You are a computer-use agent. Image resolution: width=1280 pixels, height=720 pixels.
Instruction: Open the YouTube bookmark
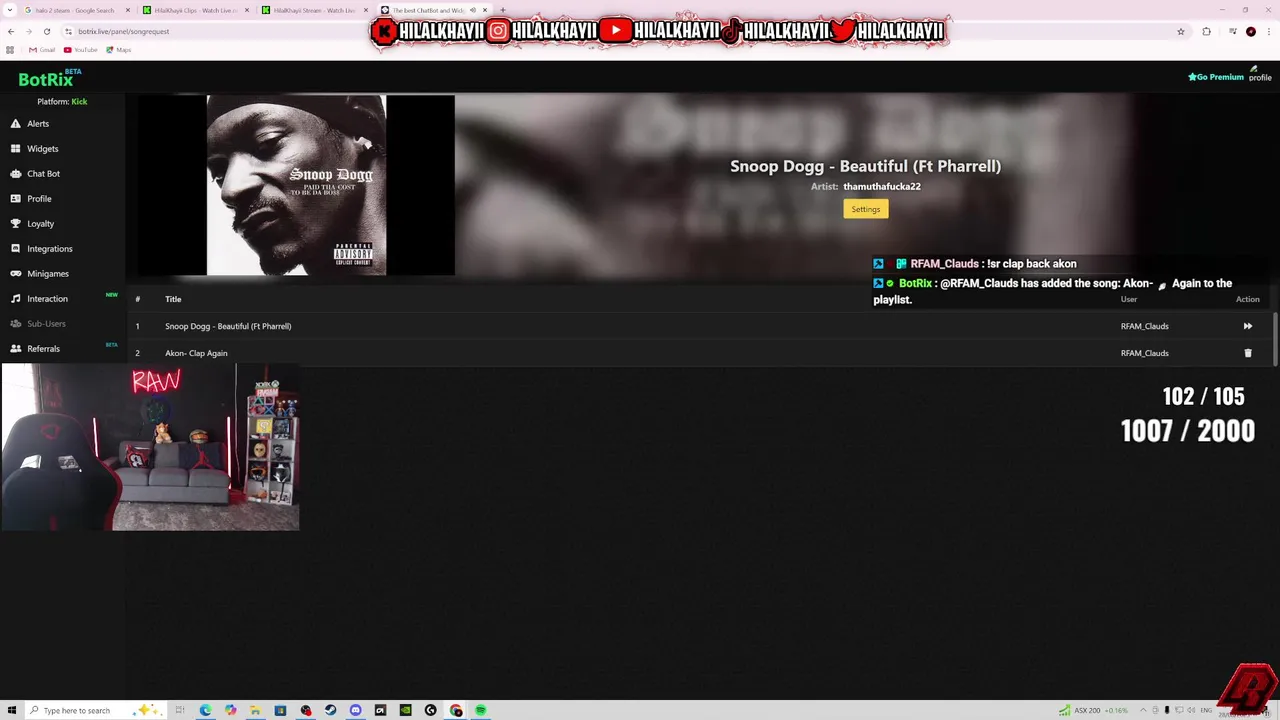pos(81,49)
